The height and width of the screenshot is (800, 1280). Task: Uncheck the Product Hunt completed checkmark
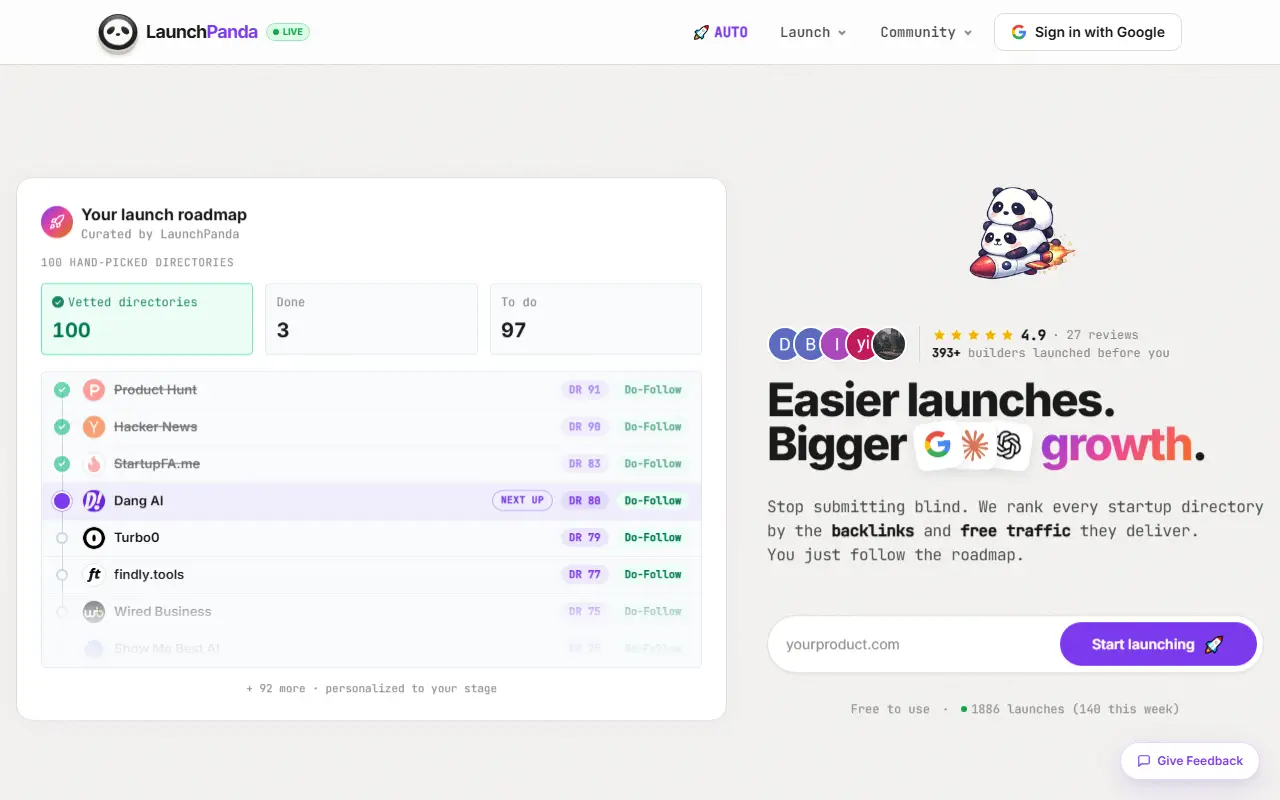[62, 390]
